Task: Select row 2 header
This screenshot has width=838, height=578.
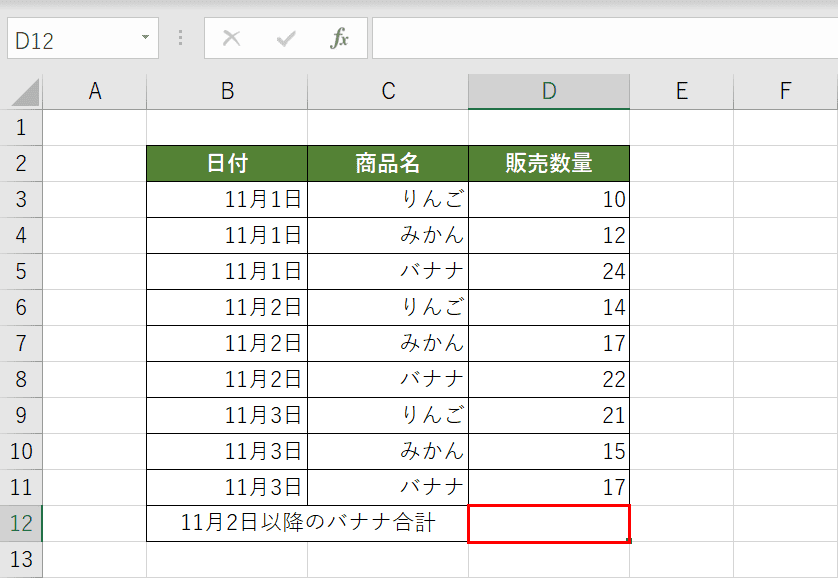Action: click(x=21, y=163)
